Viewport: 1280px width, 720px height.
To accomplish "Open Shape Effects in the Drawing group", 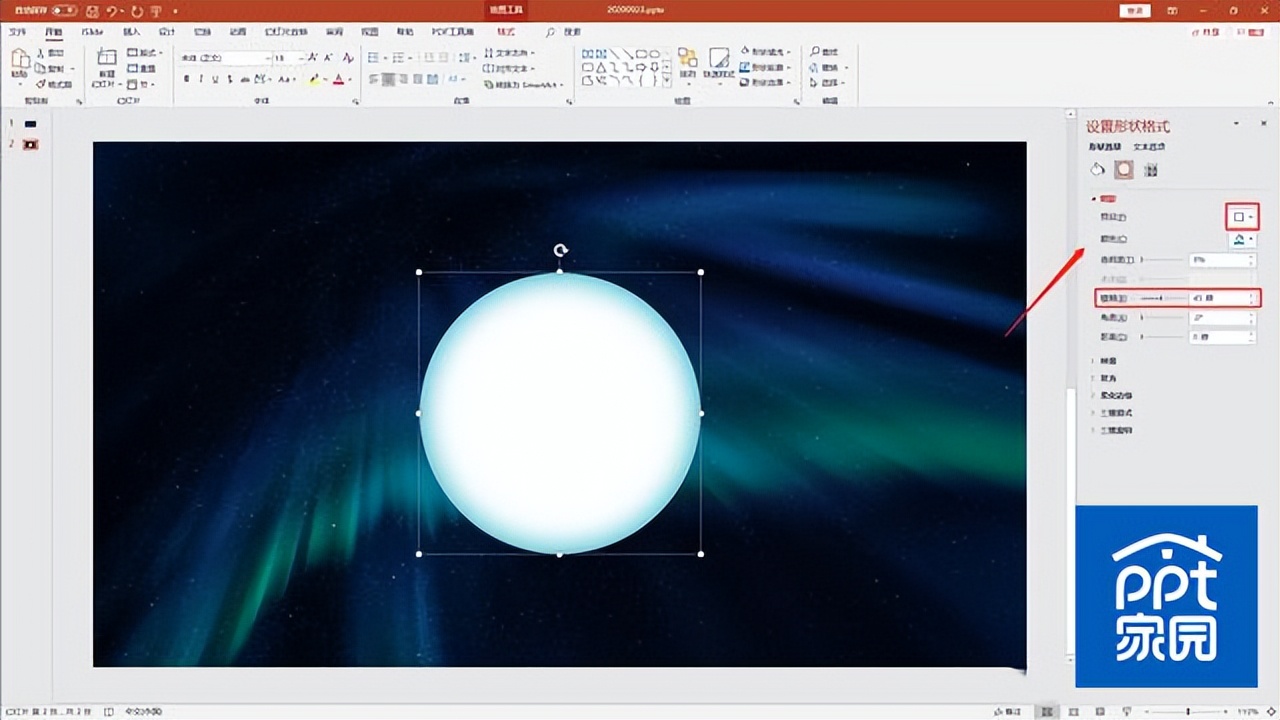I will (x=765, y=82).
